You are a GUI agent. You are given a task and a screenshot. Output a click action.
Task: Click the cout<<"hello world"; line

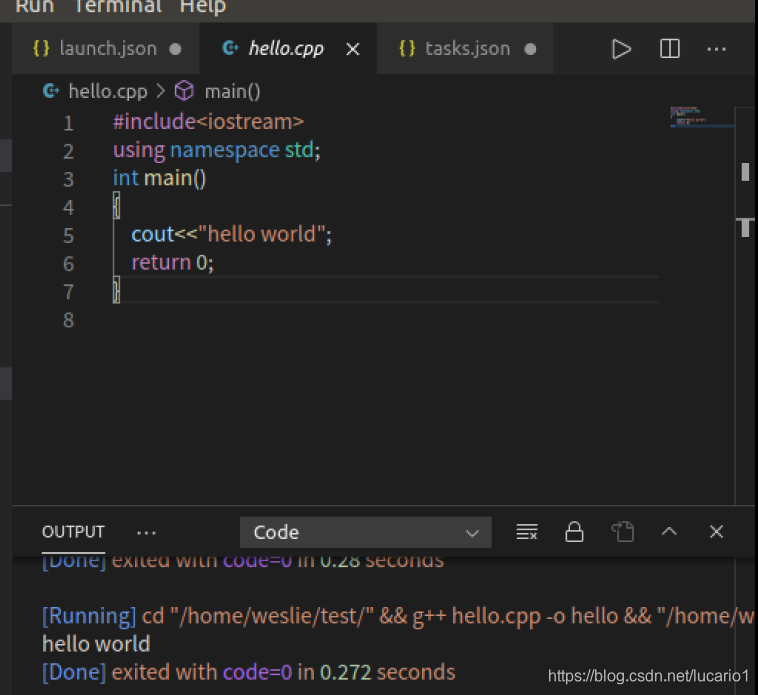click(x=232, y=234)
